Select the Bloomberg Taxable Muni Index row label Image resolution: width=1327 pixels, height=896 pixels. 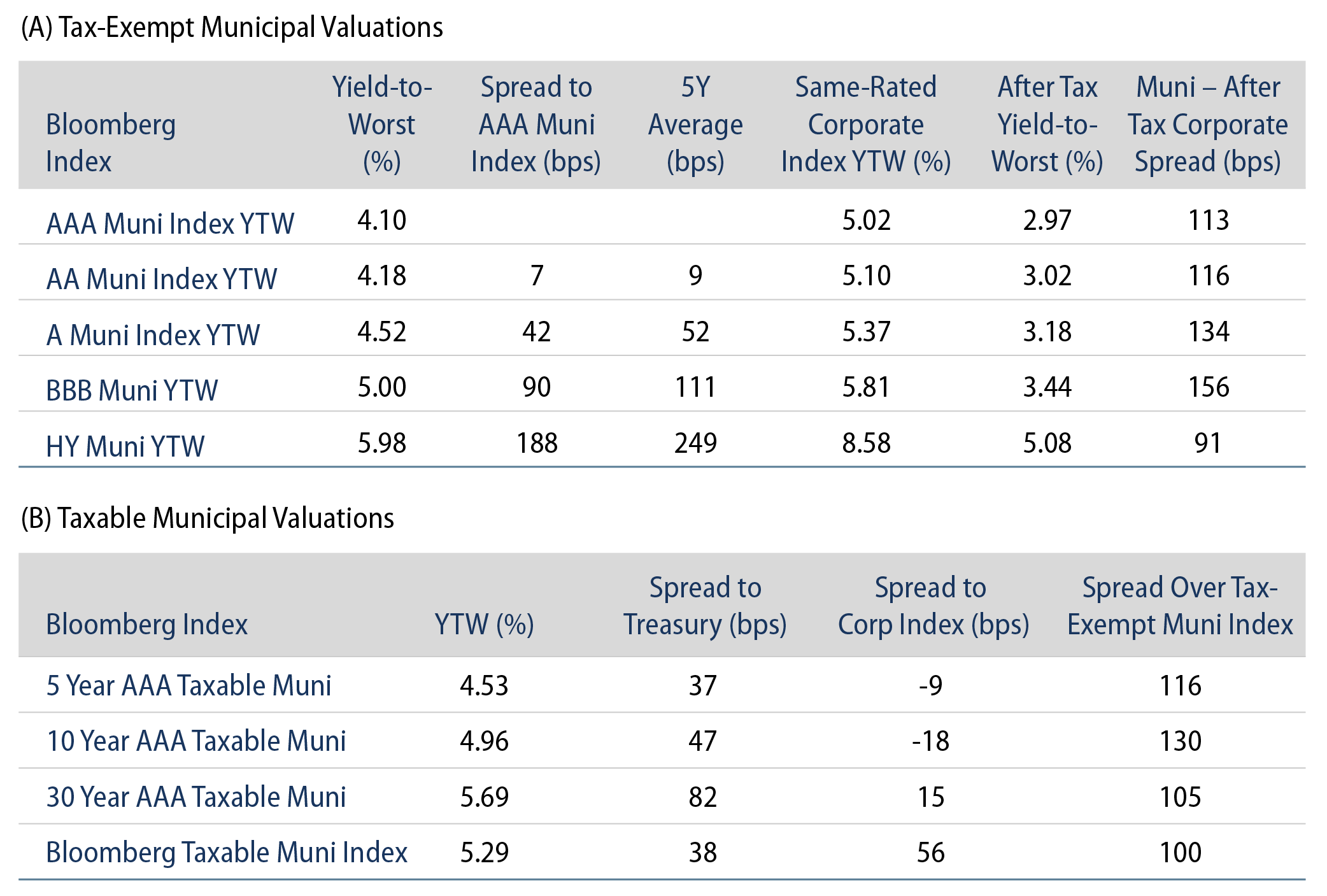point(227,853)
